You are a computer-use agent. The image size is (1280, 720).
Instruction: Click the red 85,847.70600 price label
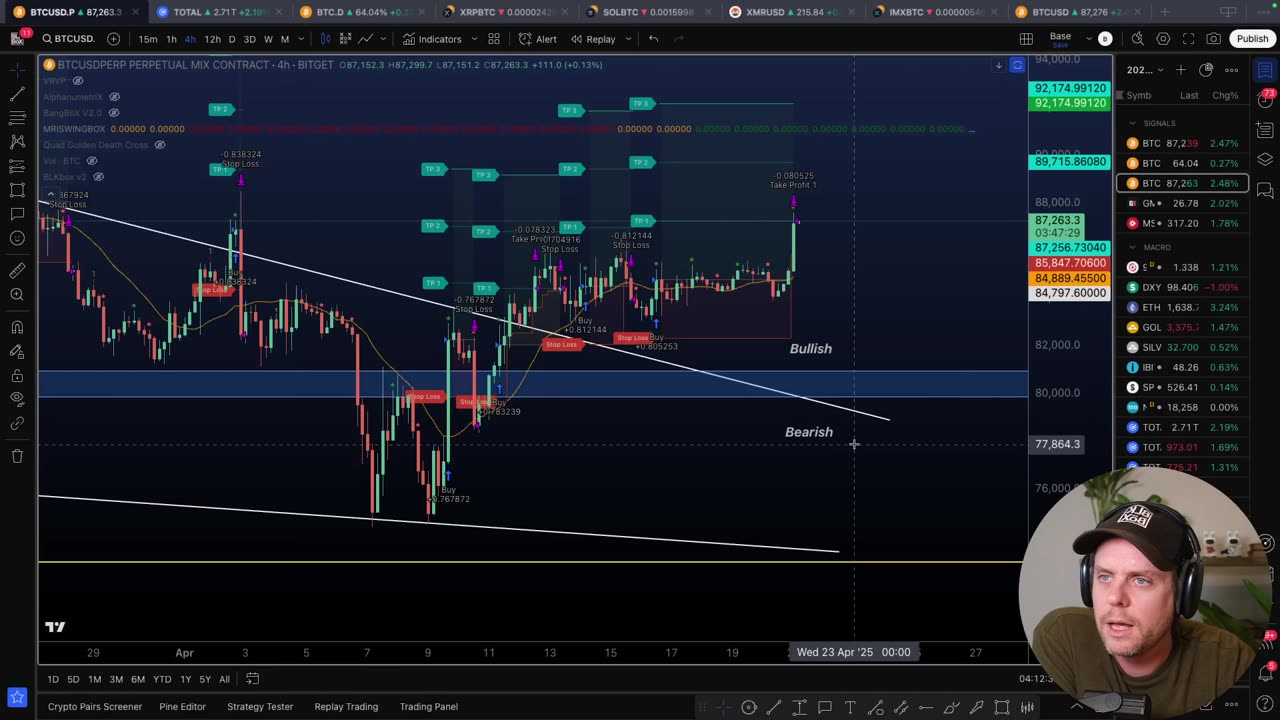click(1069, 263)
